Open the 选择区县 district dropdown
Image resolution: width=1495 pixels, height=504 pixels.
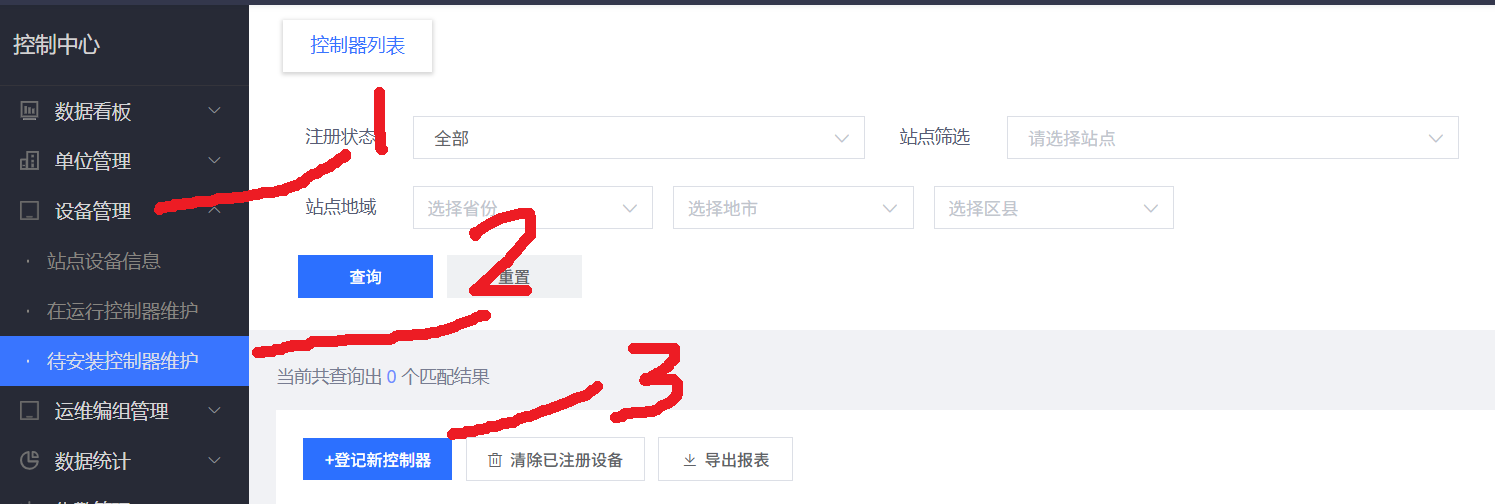tap(1054, 208)
